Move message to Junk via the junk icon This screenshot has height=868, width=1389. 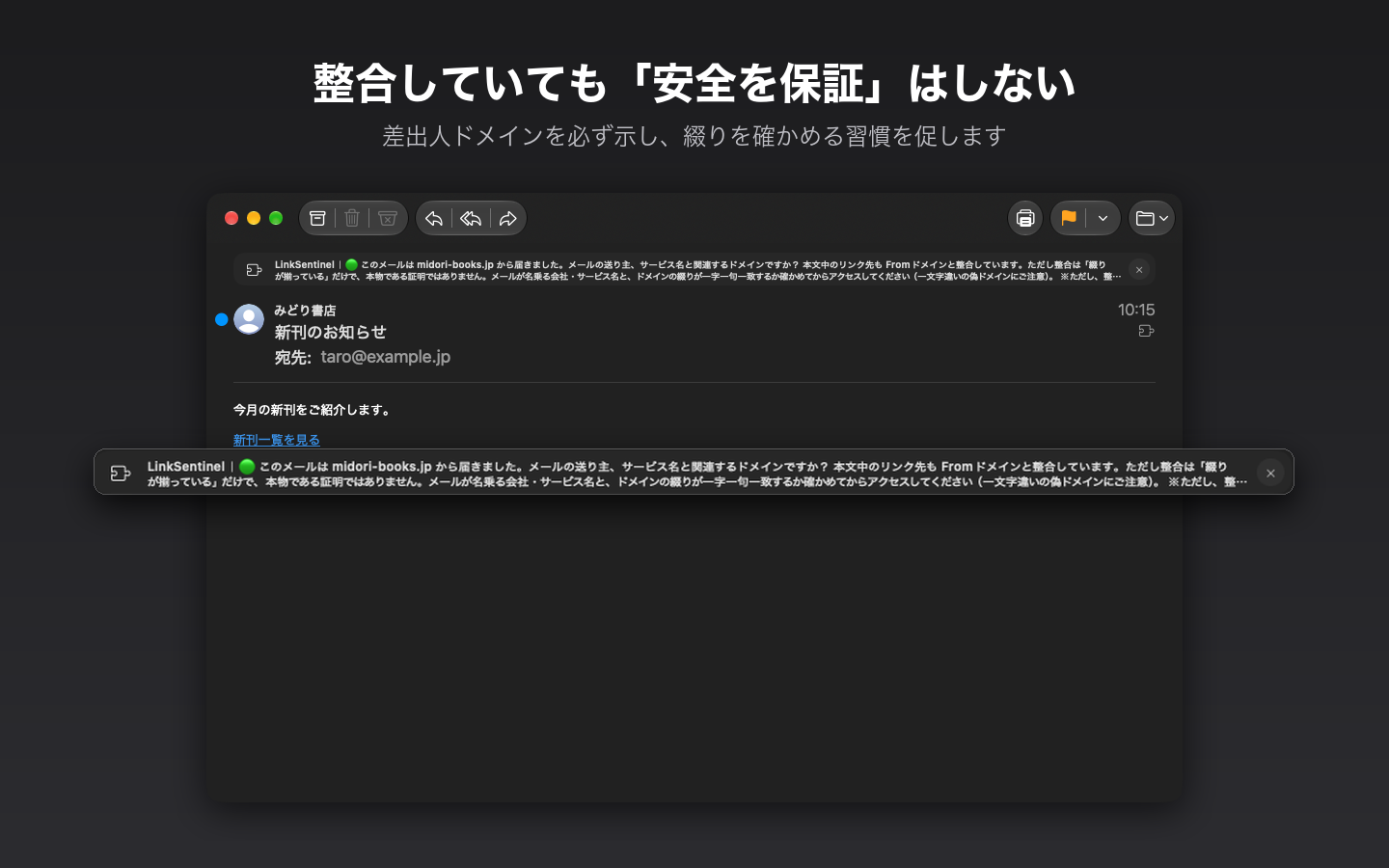coord(388,218)
